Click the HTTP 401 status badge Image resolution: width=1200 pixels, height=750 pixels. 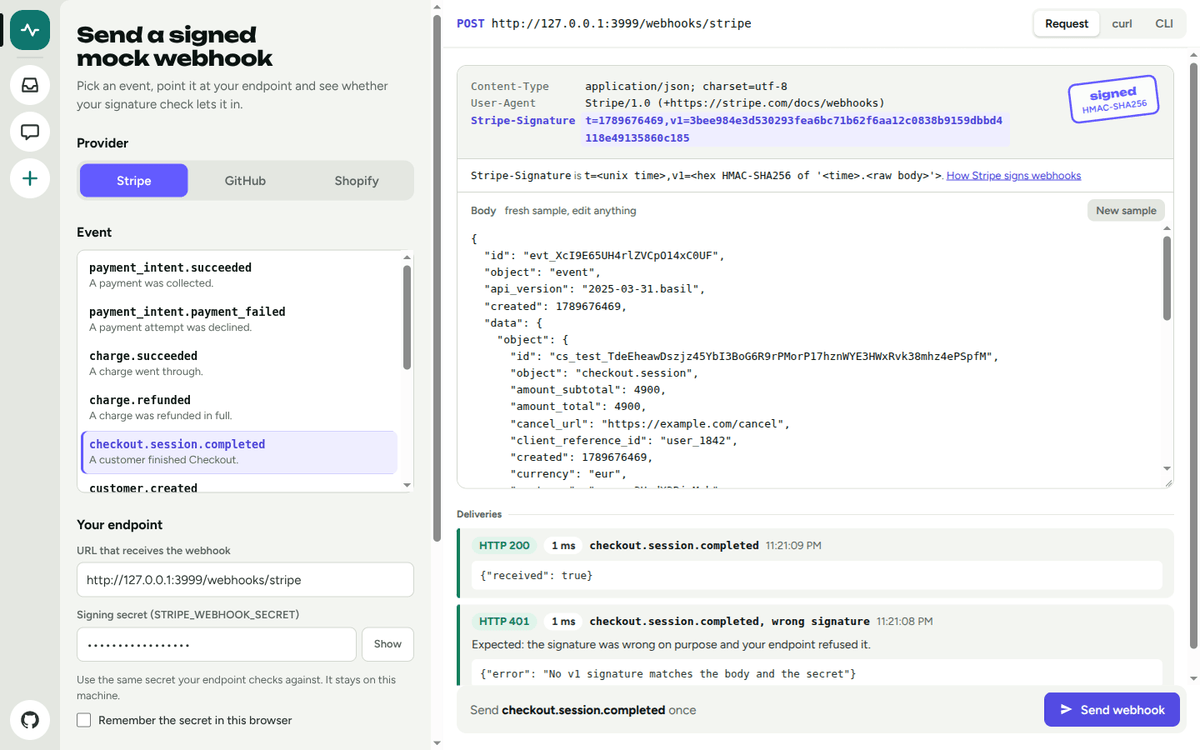505,622
